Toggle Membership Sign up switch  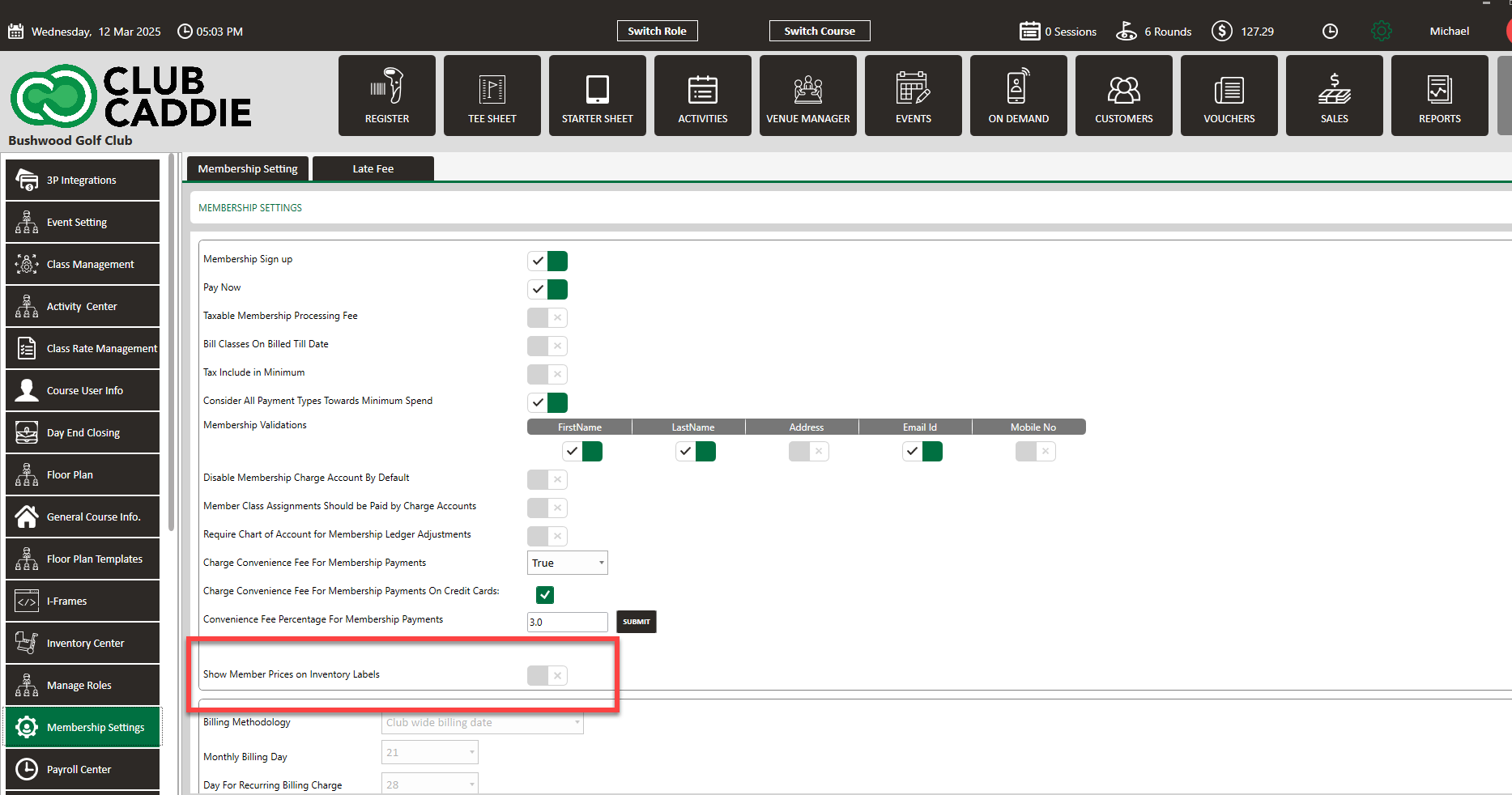(547, 261)
